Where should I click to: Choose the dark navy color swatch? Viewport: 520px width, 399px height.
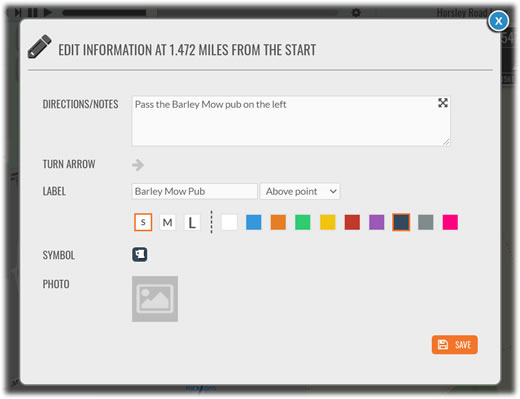401,222
